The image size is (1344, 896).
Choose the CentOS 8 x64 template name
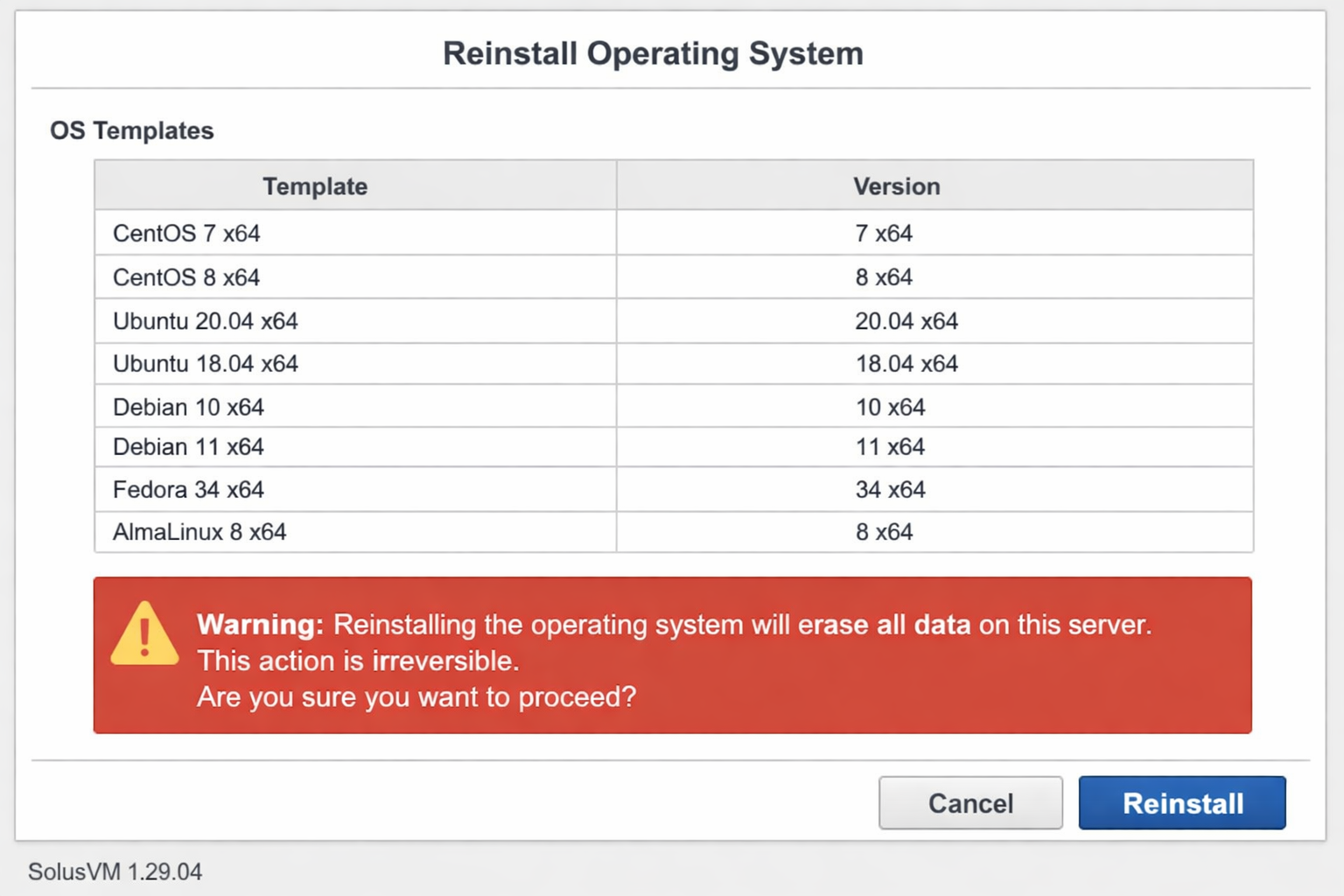pyautogui.click(x=186, y=277)
